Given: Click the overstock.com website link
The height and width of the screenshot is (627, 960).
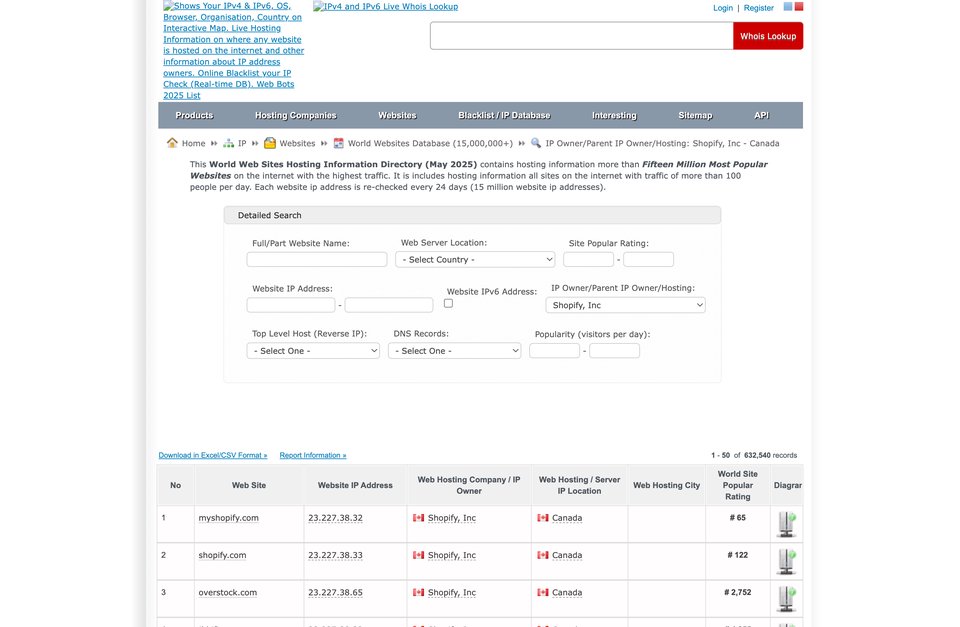Looking at the screenshot, I should pos(228,593).
